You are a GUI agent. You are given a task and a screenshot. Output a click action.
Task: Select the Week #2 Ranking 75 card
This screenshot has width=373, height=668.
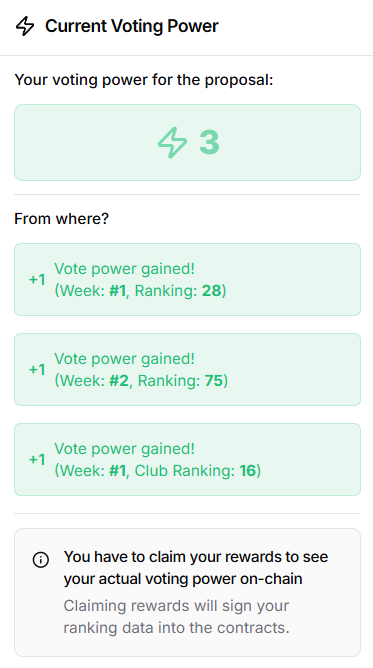[x=187, y=369]
